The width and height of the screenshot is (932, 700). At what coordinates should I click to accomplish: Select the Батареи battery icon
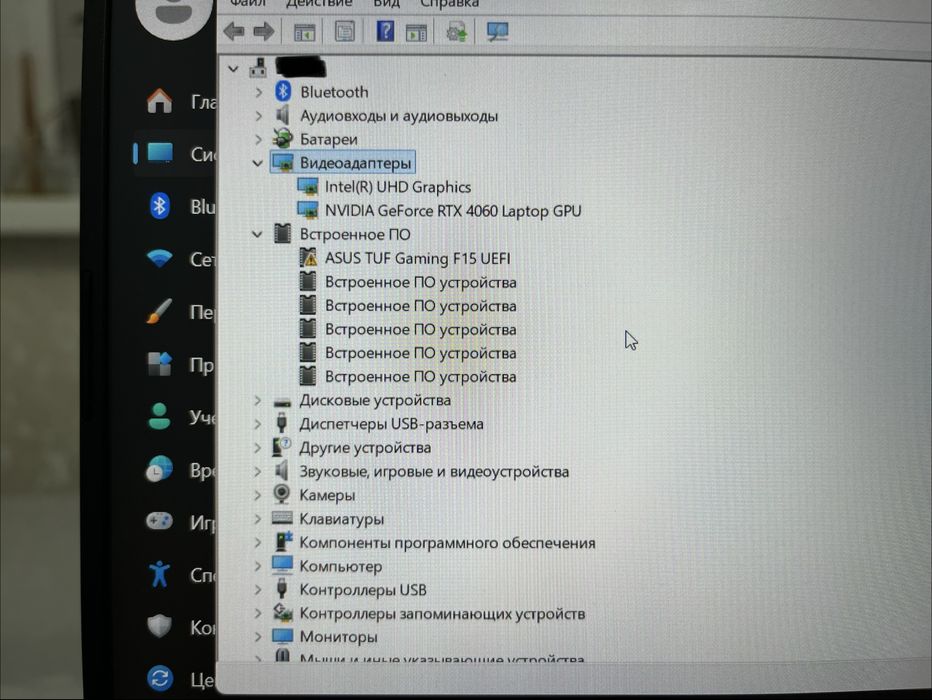pyautogui.click(x=283, y=138)
